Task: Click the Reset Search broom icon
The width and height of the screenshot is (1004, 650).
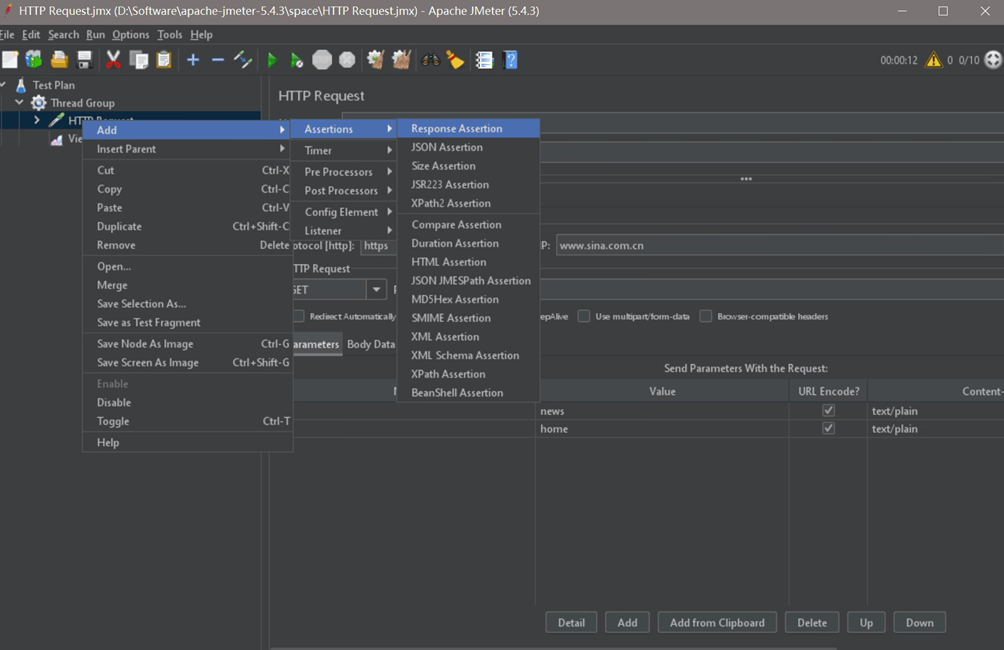Action: click(x=455, y=61)
